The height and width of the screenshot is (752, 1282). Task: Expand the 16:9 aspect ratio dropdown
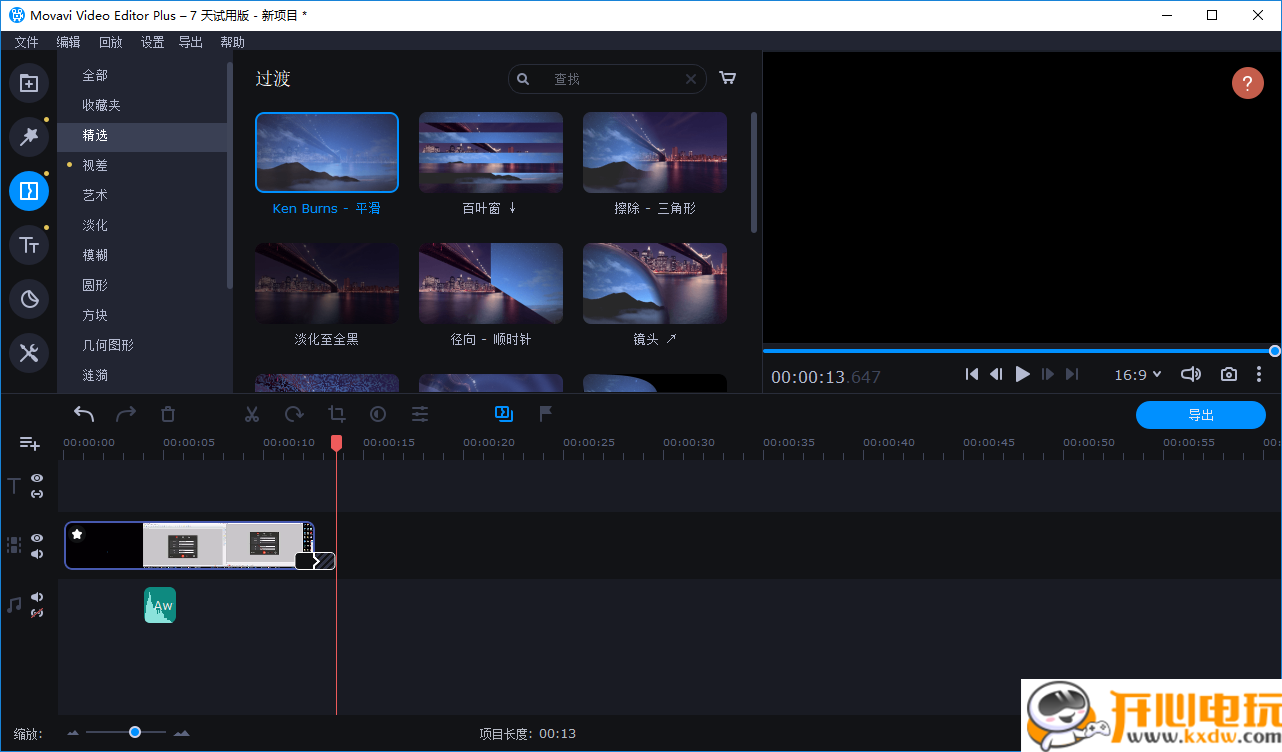(1138, 374)
